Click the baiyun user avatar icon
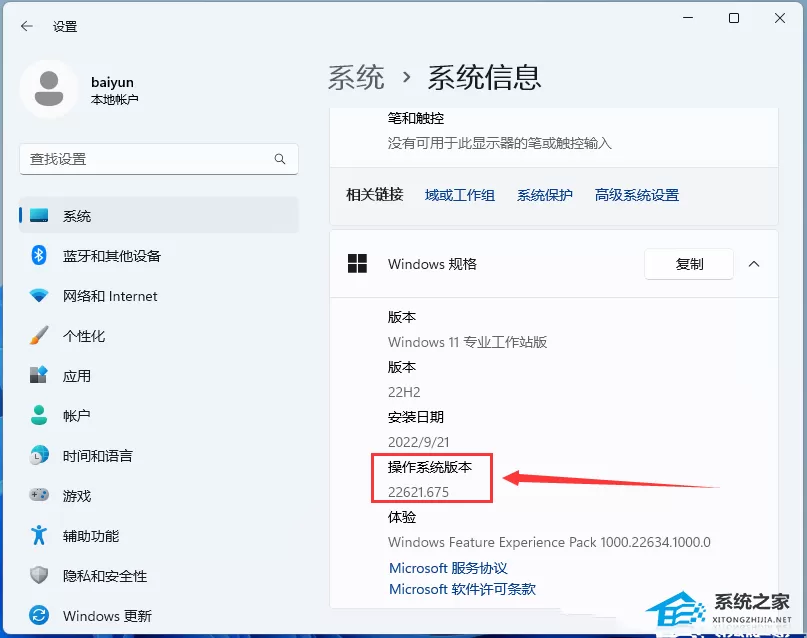The height and width of the screenshot is (638, 807). tap(49, 89)
